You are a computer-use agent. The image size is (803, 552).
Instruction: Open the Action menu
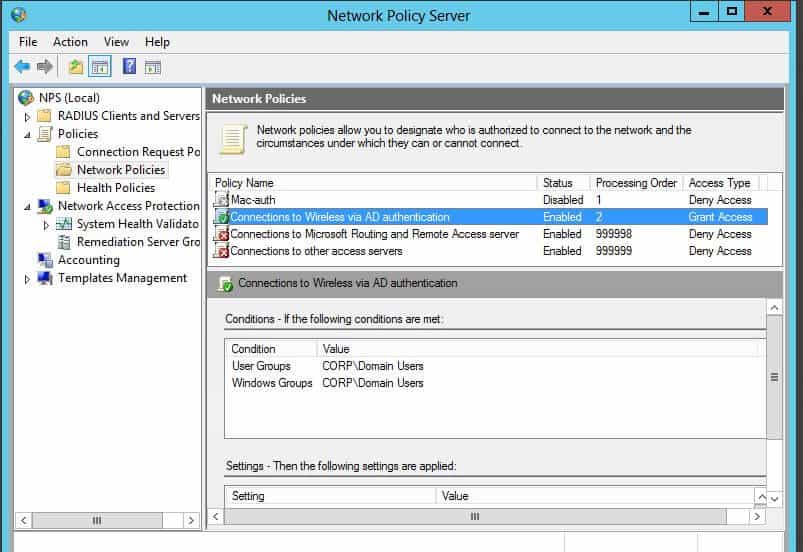click(70, 42)
